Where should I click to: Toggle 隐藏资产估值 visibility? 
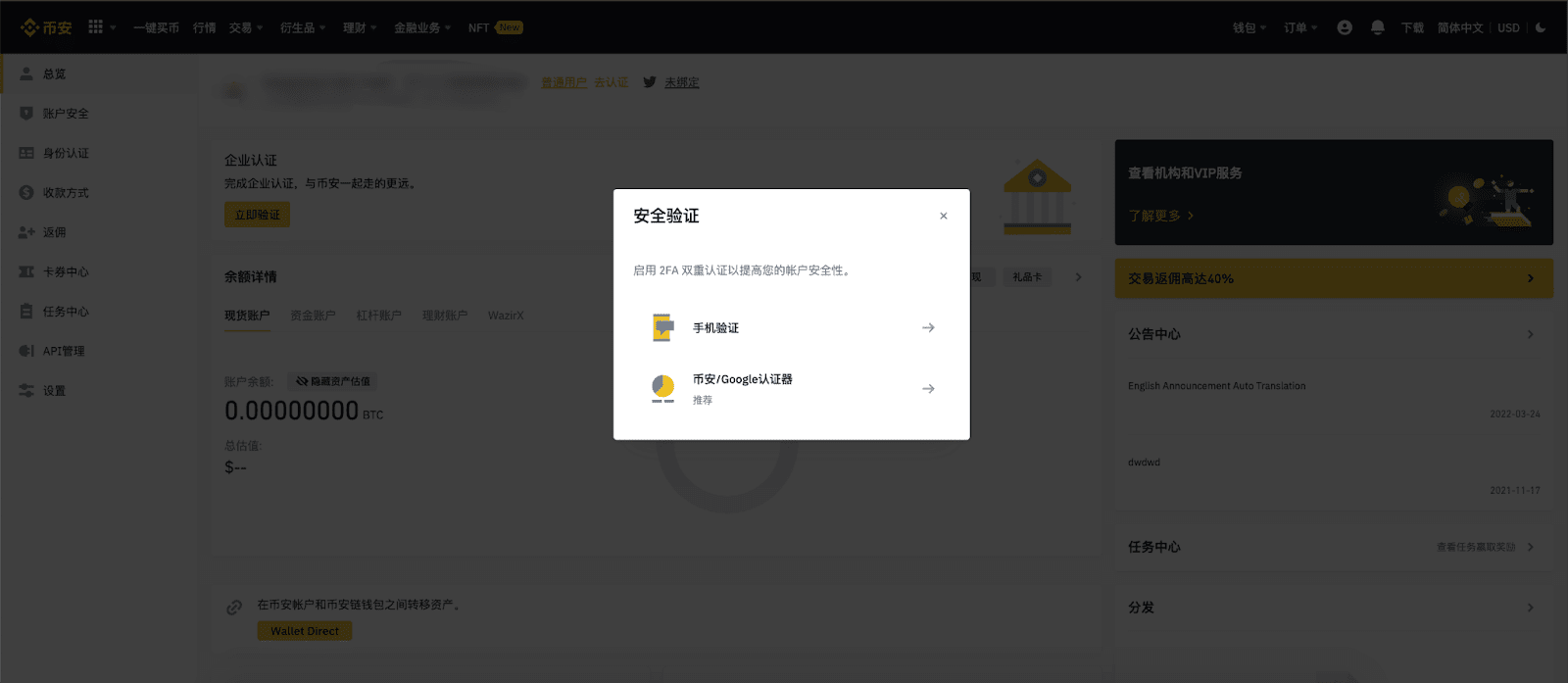tap(333, 381)
